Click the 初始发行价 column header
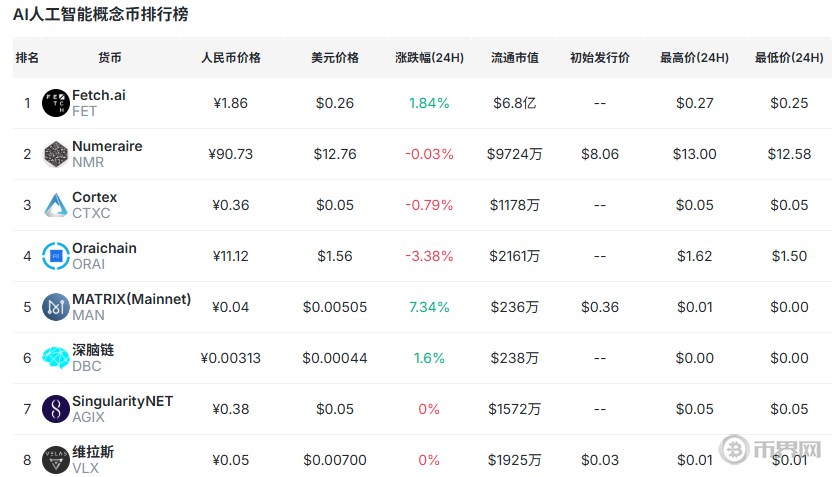Screen dimensions: 832x477 (600, 58)
